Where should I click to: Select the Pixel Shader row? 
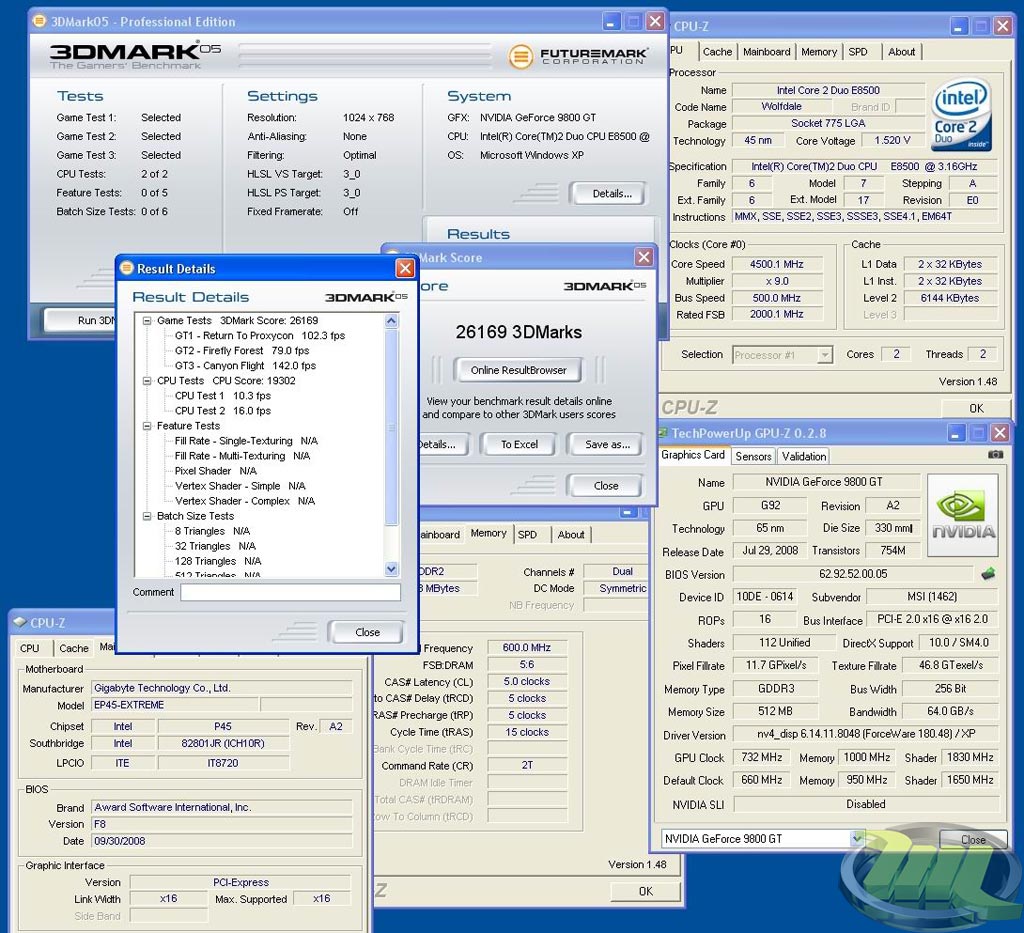[216, 471]
